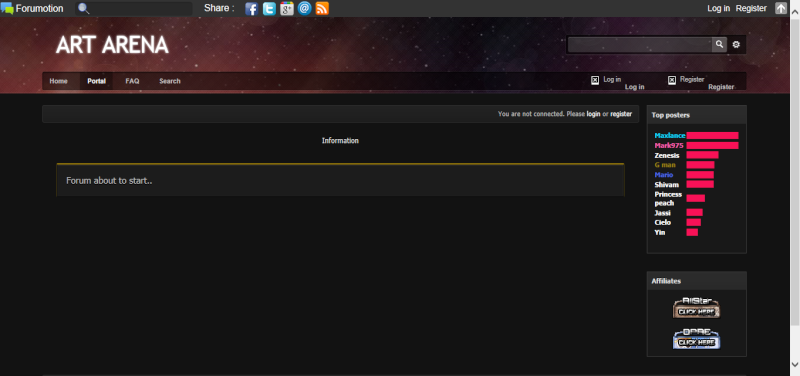Screen dimensions: 800x376
Task: Click the register link in not-connected notice
Action: pyautogui.click(x=621, y=114)
